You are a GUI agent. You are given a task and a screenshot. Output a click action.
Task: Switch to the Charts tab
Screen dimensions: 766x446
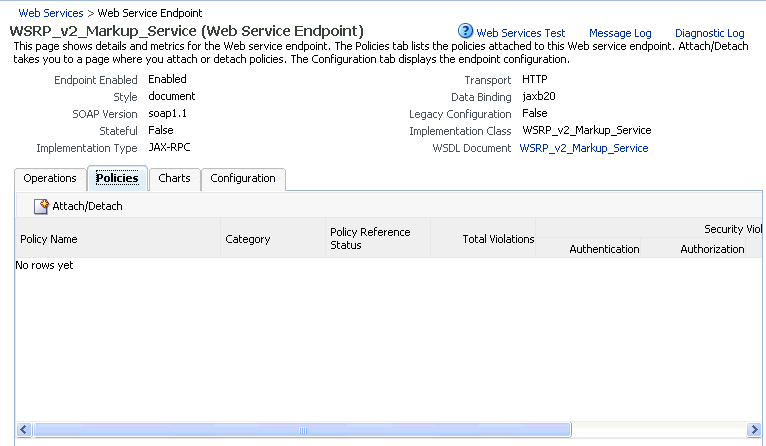[174, 178]
